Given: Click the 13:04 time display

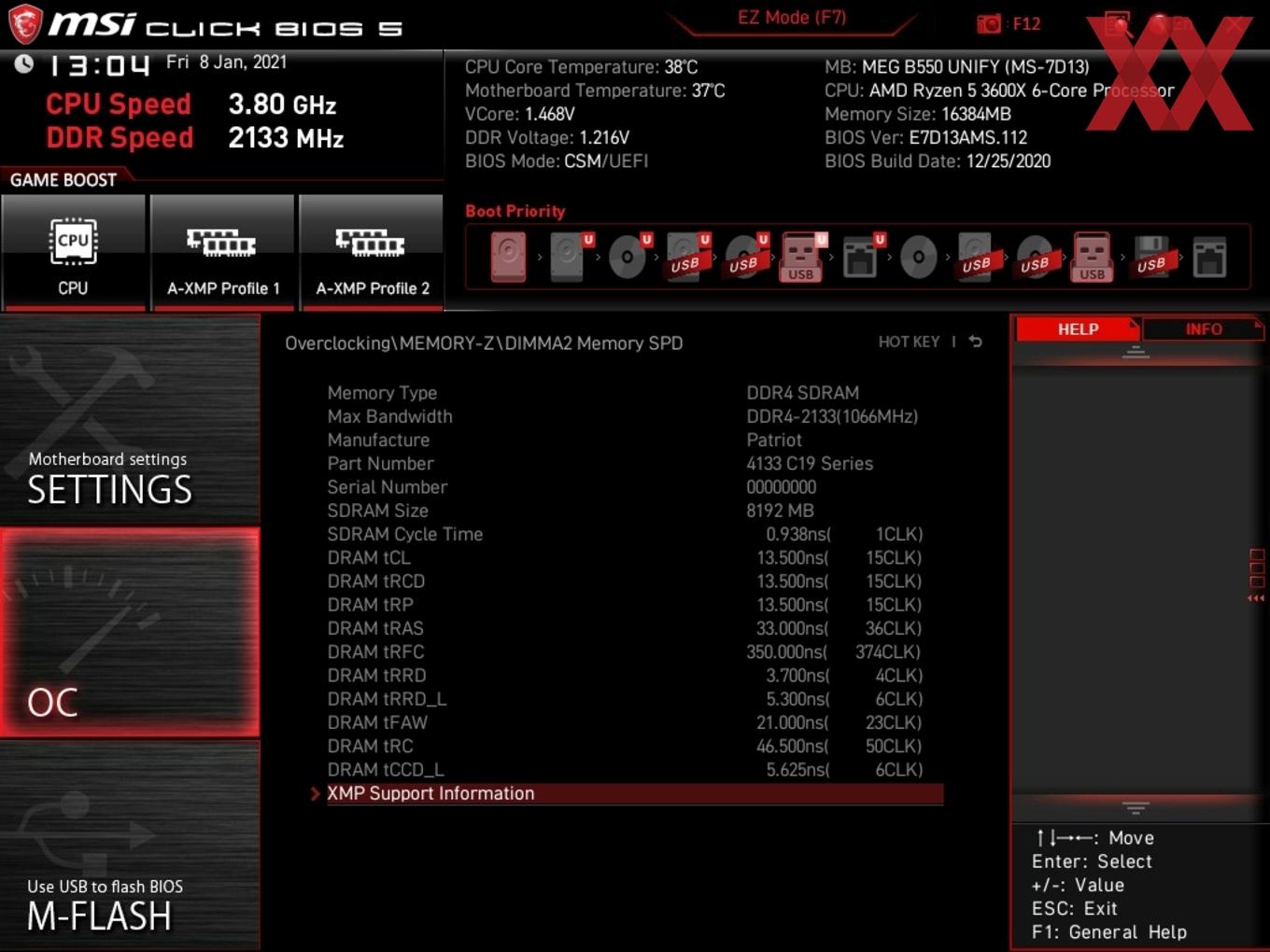Looking at the screenshot, I should [x=99, y=65].
